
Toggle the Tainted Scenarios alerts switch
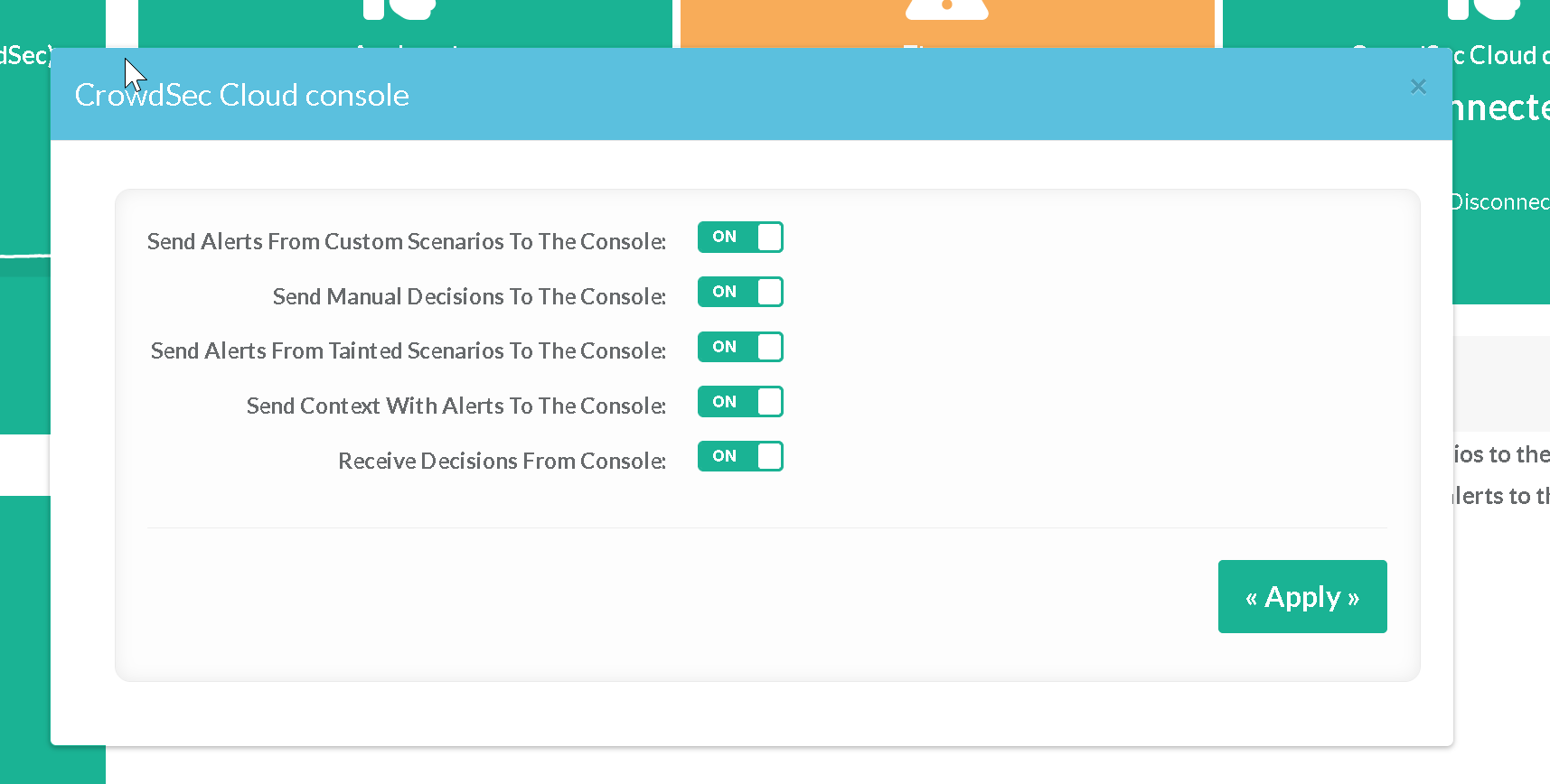pos(740,348)
